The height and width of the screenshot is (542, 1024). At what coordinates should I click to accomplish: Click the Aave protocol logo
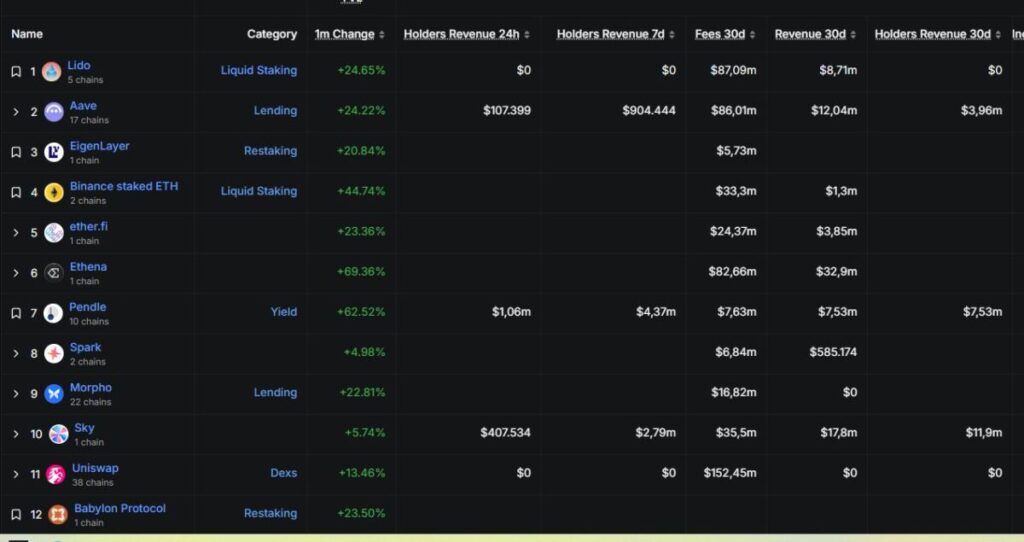pos(54,112)
